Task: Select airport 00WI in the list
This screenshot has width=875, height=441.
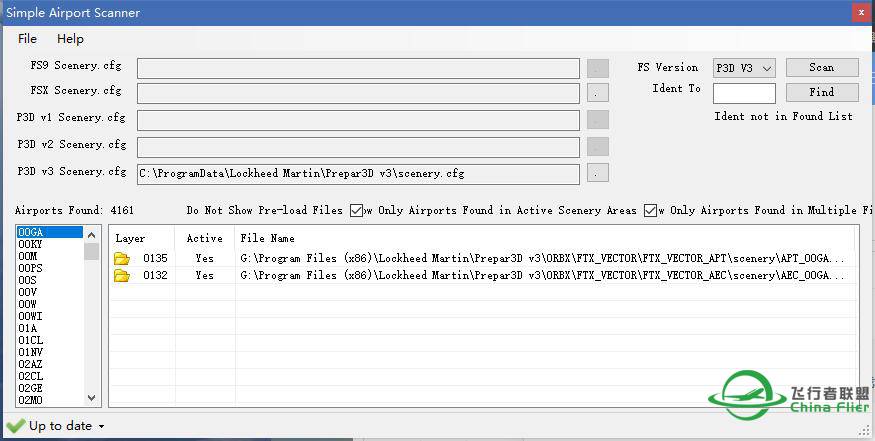Action: coord(50,317)
